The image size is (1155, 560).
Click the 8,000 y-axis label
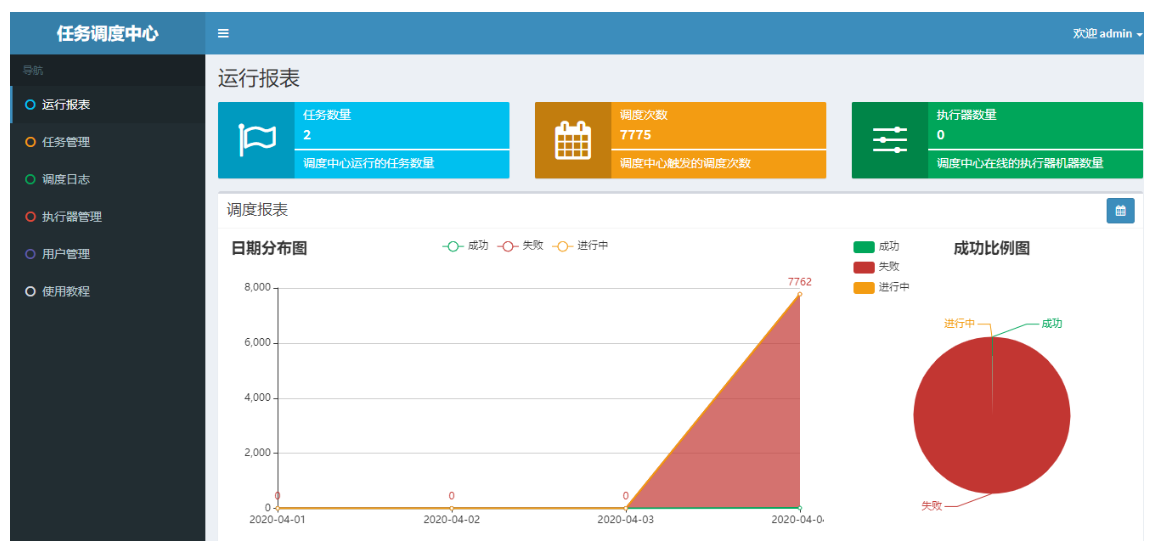[257, 287]
